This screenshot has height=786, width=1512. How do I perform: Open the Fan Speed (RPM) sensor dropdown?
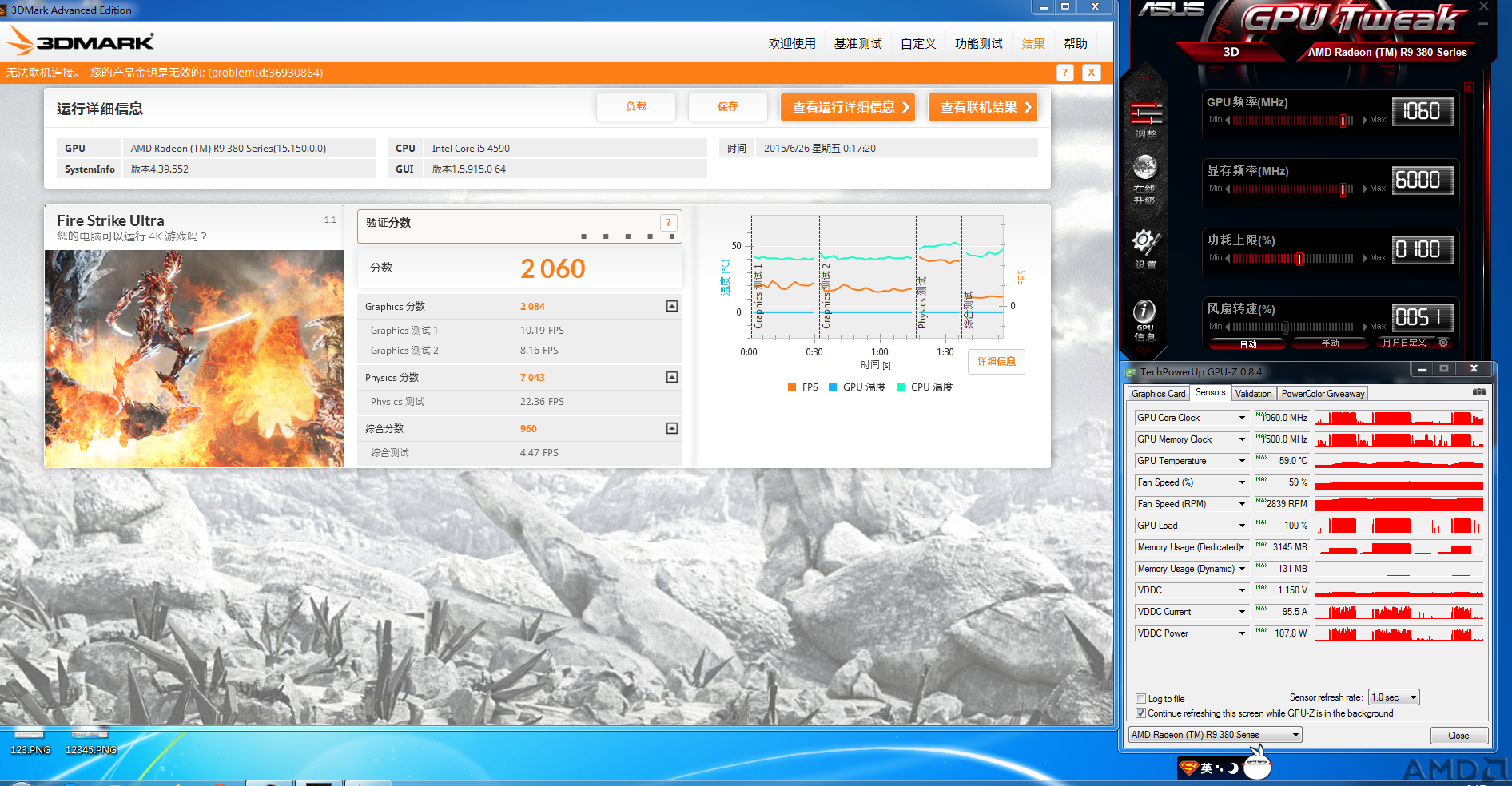(x=1242, y=504)
